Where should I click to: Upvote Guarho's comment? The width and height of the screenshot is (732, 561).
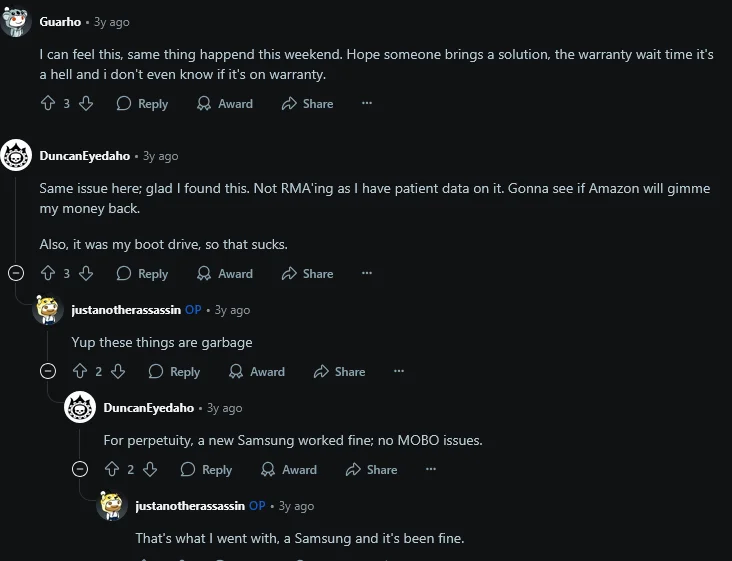[x=47, y=103]
